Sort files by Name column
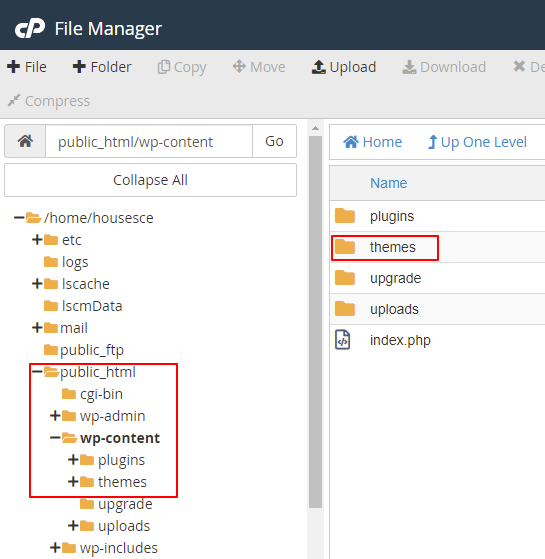Image resolution: width=545 pixels, height=559 pixels. coord(389,183)
